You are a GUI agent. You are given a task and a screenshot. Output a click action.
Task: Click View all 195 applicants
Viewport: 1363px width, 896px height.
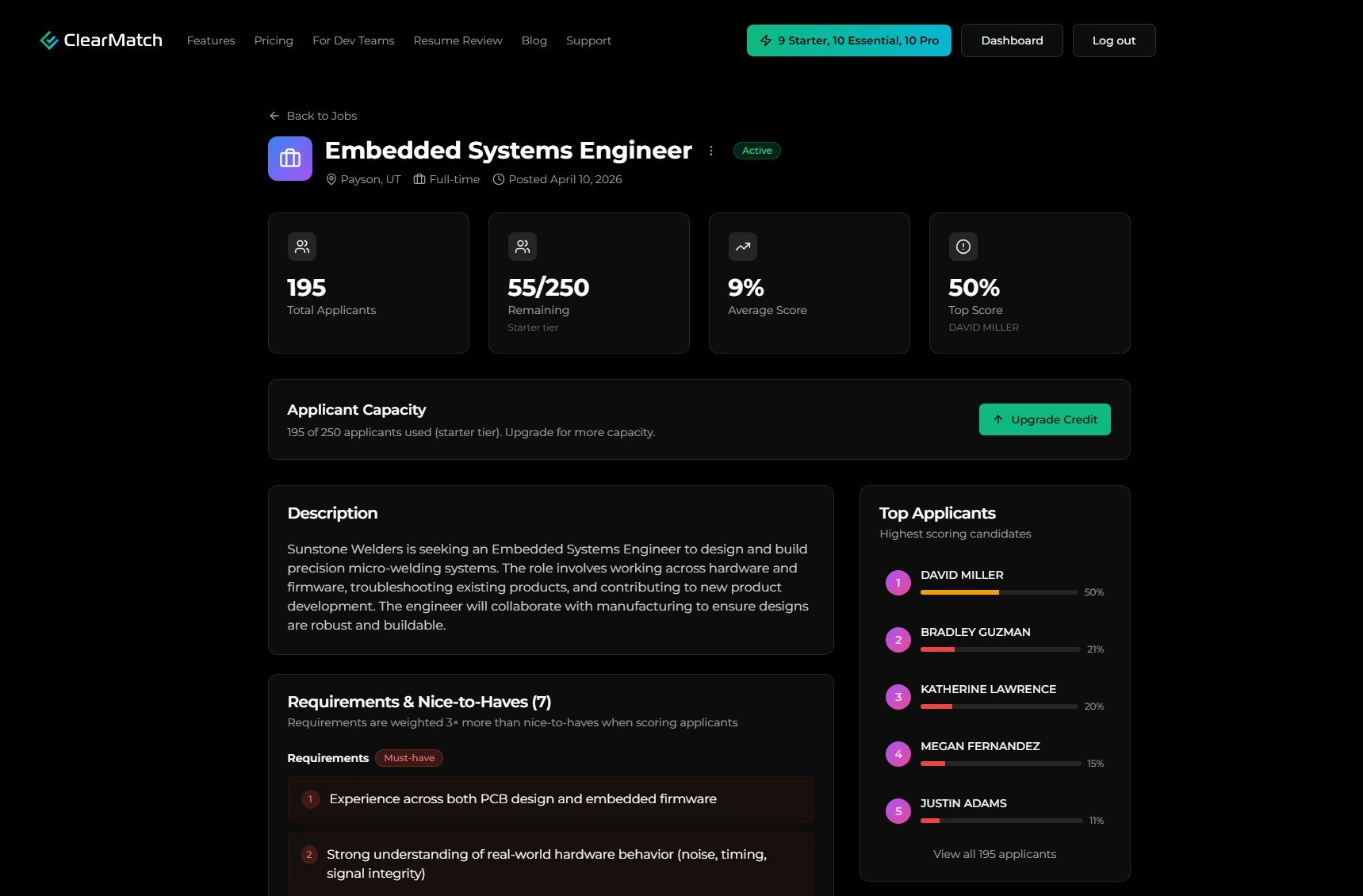(x=994, y=854)
